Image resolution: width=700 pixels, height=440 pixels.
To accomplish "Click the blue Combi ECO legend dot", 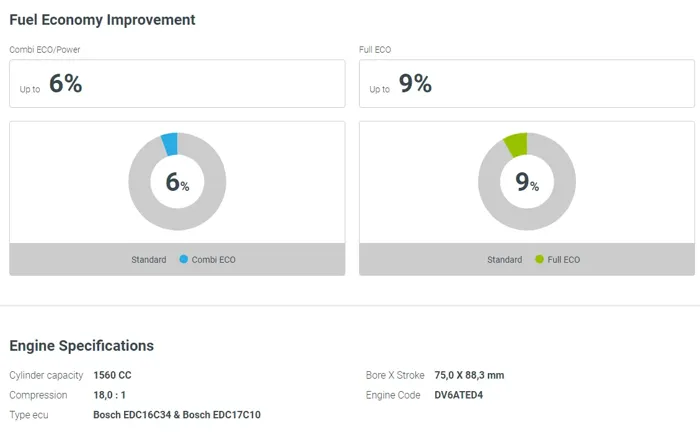I will 184,260.
